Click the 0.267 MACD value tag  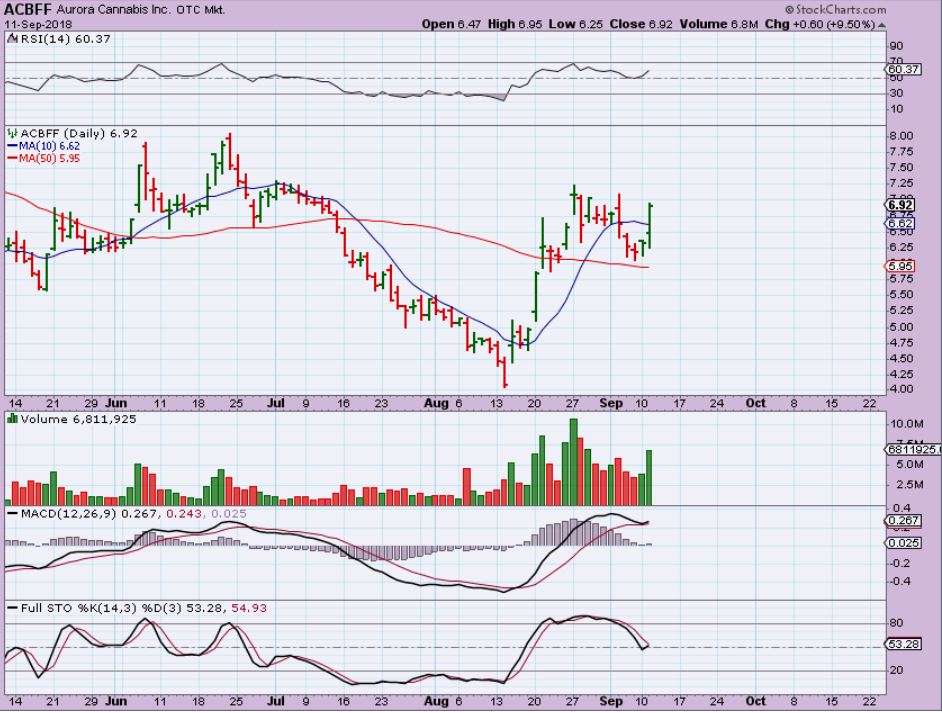point(902,521)
